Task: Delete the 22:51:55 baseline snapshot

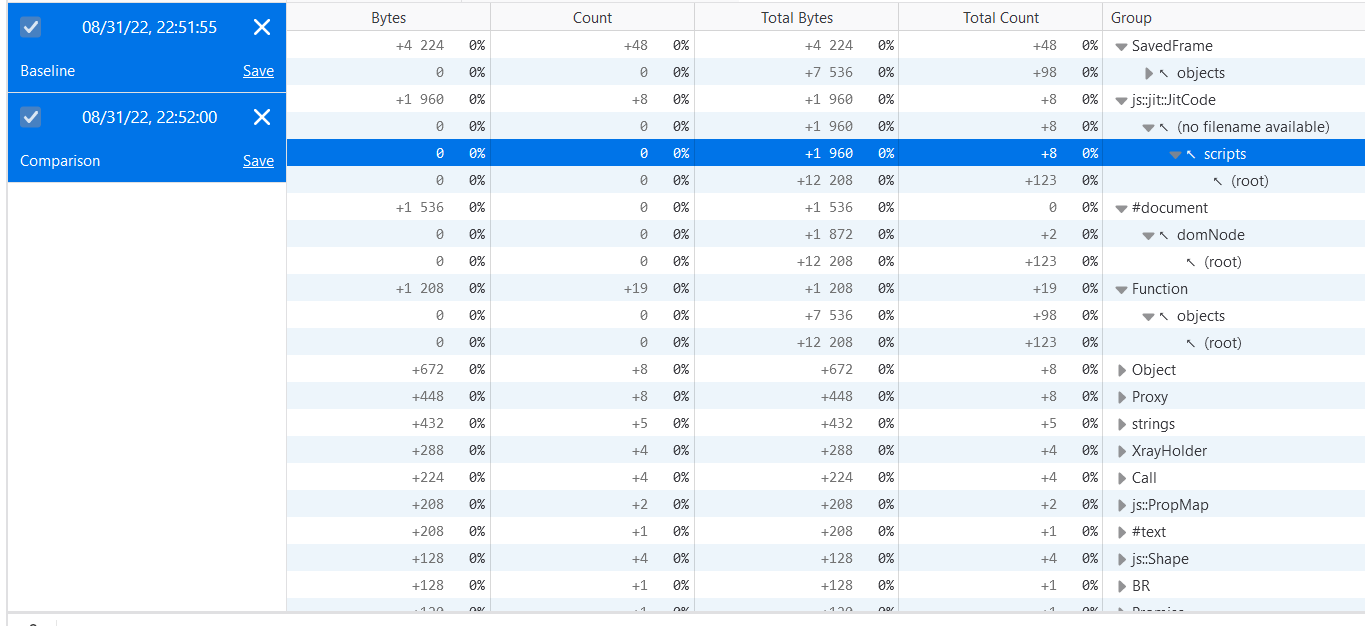Action: [262, 27]
